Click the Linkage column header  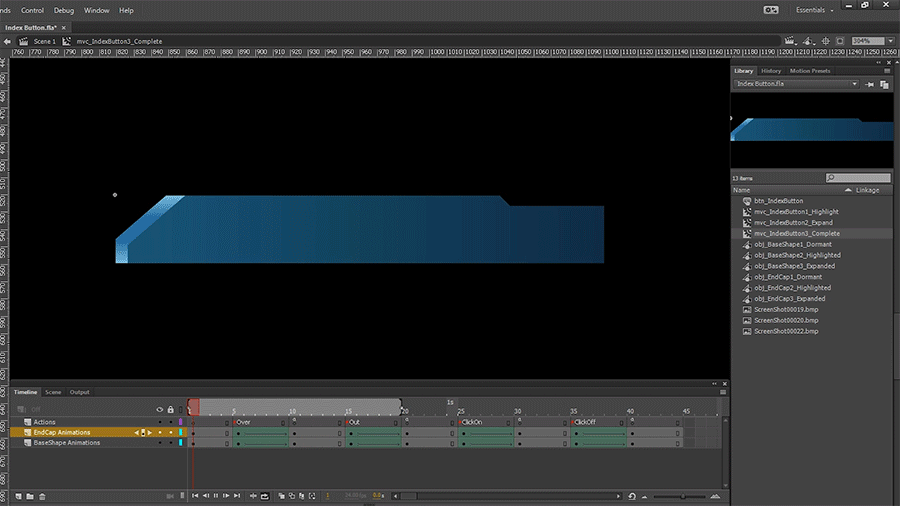pos(867,190)
